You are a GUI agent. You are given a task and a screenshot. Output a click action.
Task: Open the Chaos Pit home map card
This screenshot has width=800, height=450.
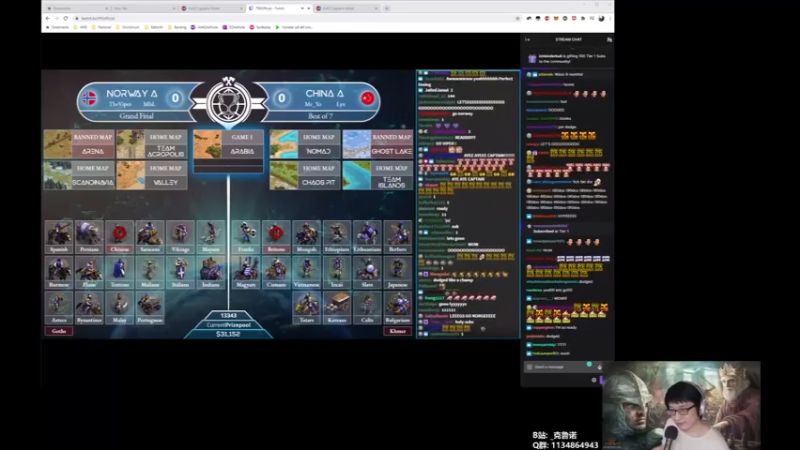[x=305, y=175]
